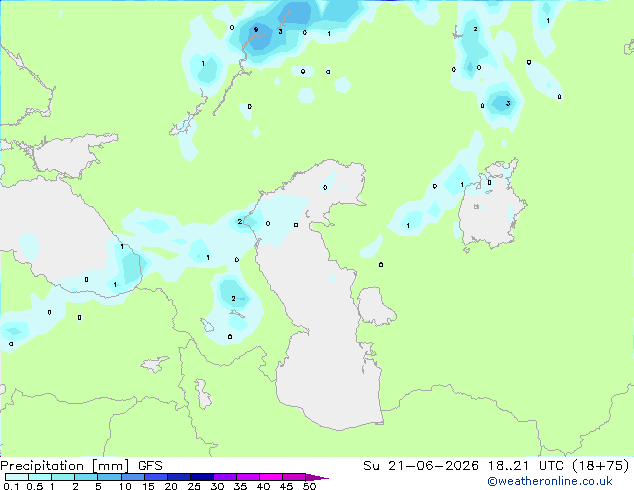Select the 20–25 mm legend color swatch

click(179, 477)
